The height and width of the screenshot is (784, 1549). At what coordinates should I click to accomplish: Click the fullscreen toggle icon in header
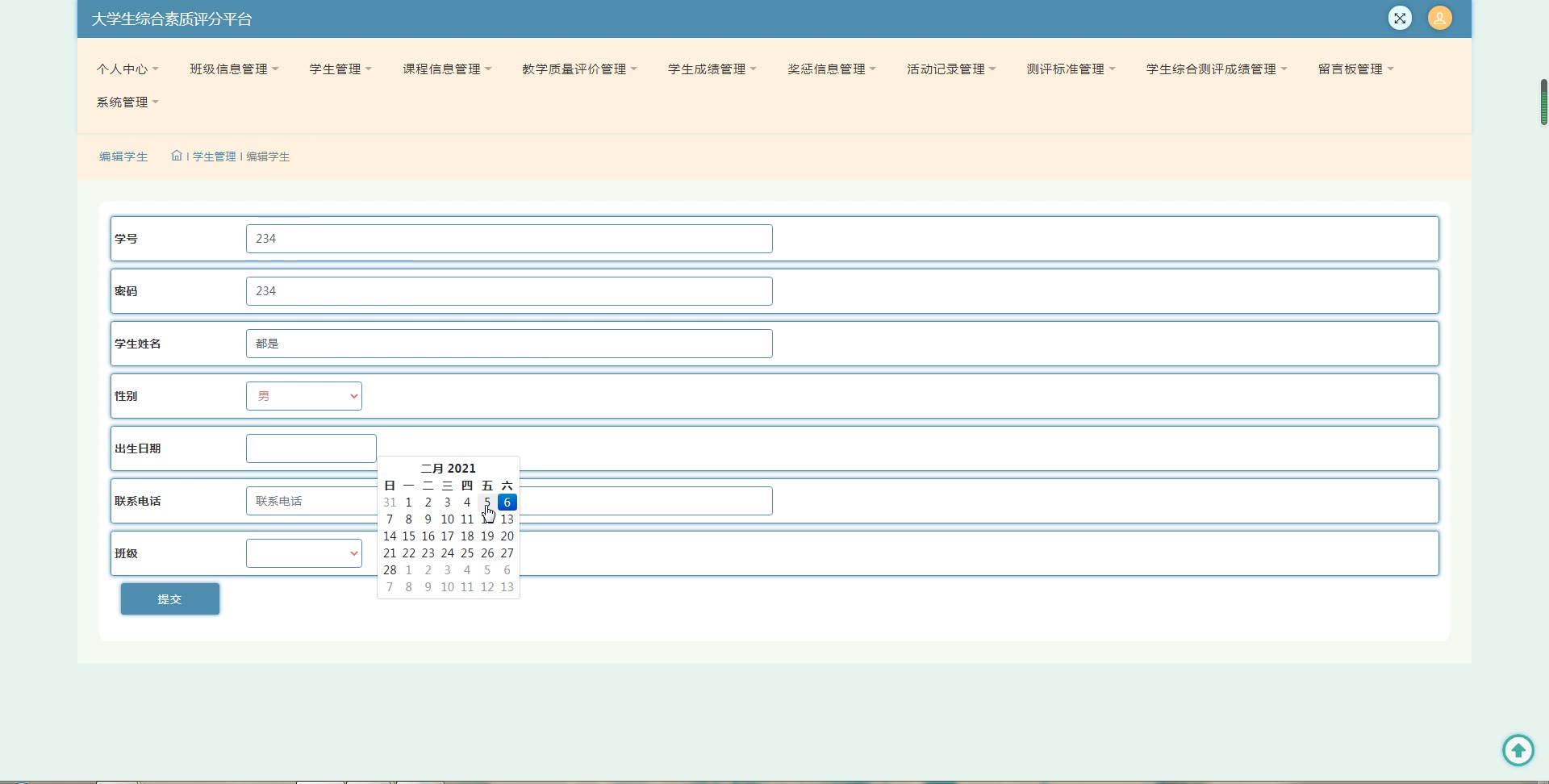[1400, 18]
